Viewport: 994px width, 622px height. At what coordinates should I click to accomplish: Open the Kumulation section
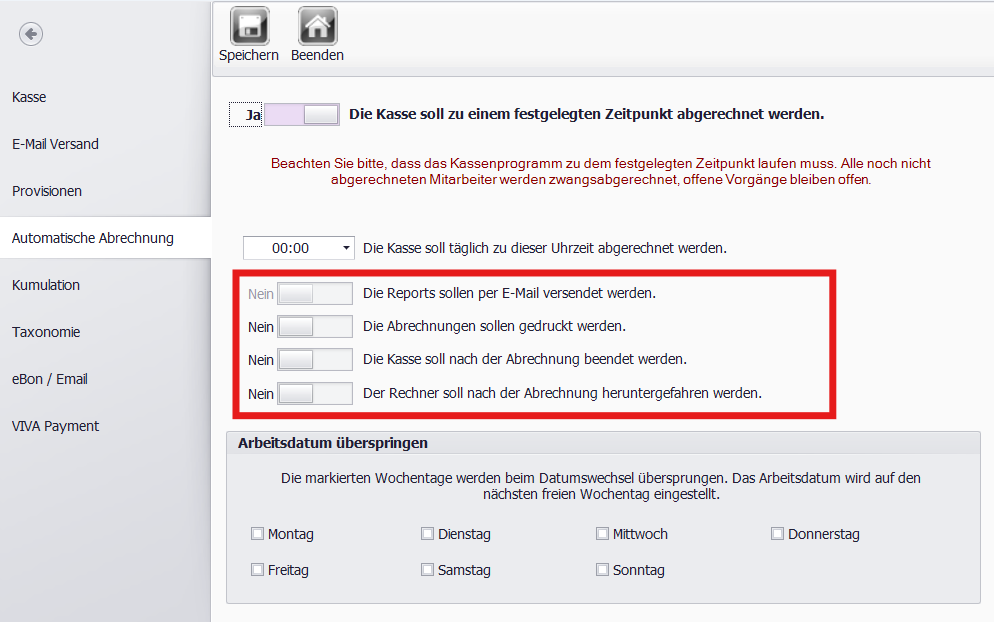tap(46, 285)
